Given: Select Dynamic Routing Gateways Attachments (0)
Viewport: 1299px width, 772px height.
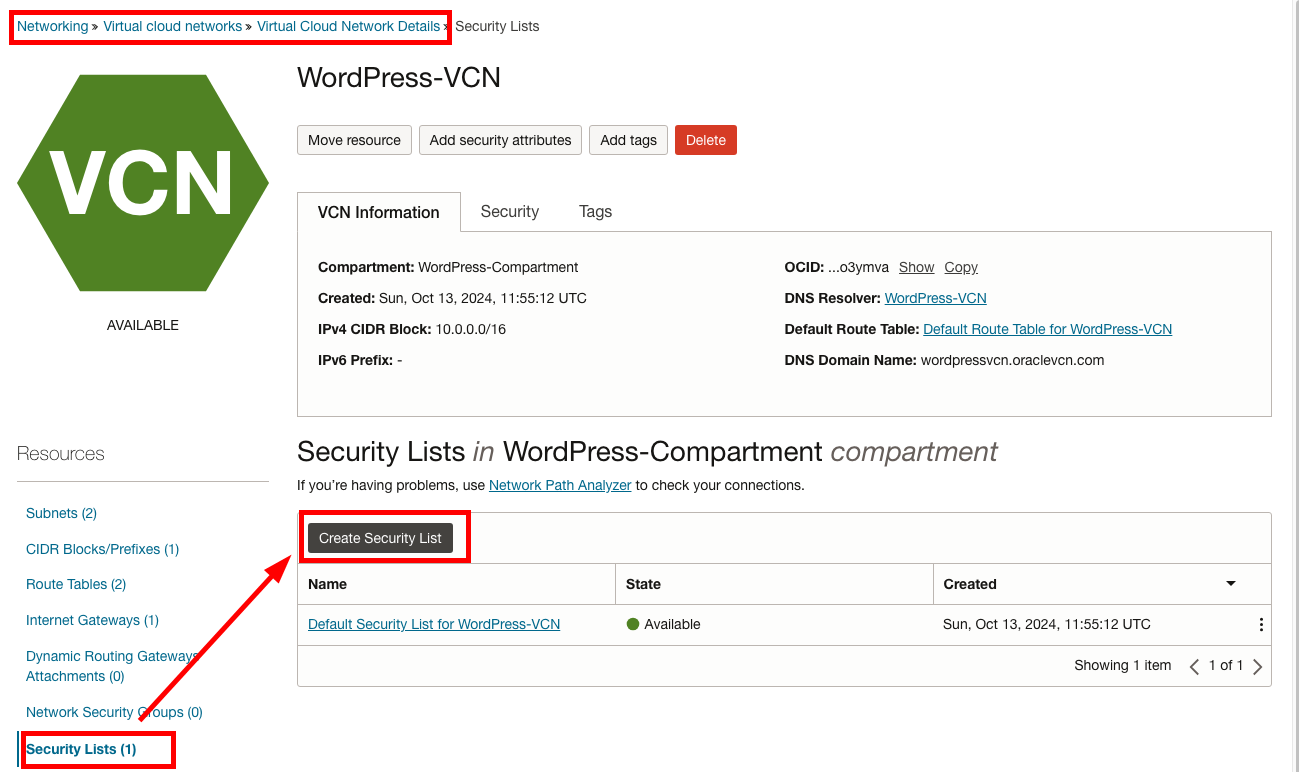Looking at the screenshot, I should pyautogui.click(x=113, y=666).
